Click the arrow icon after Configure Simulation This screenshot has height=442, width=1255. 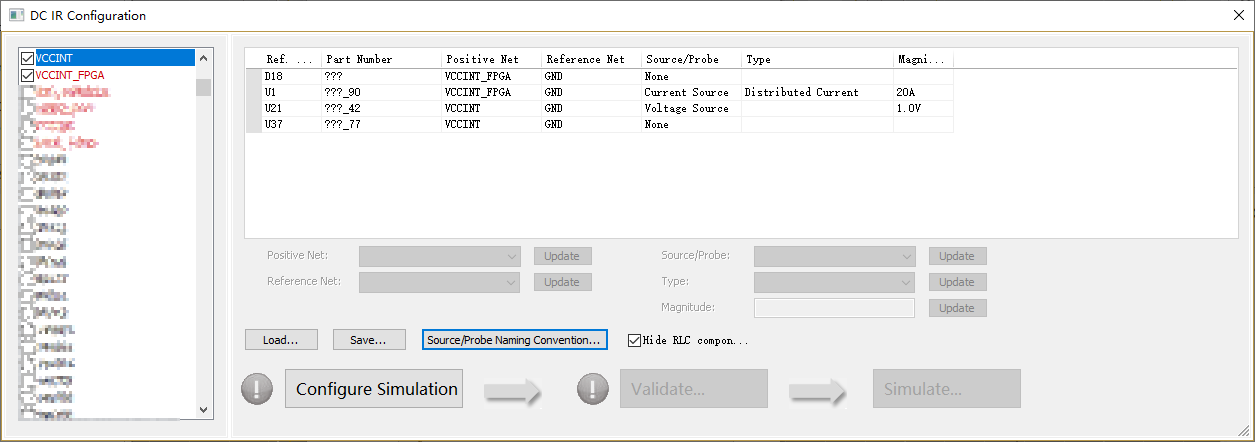click(513, 391)
